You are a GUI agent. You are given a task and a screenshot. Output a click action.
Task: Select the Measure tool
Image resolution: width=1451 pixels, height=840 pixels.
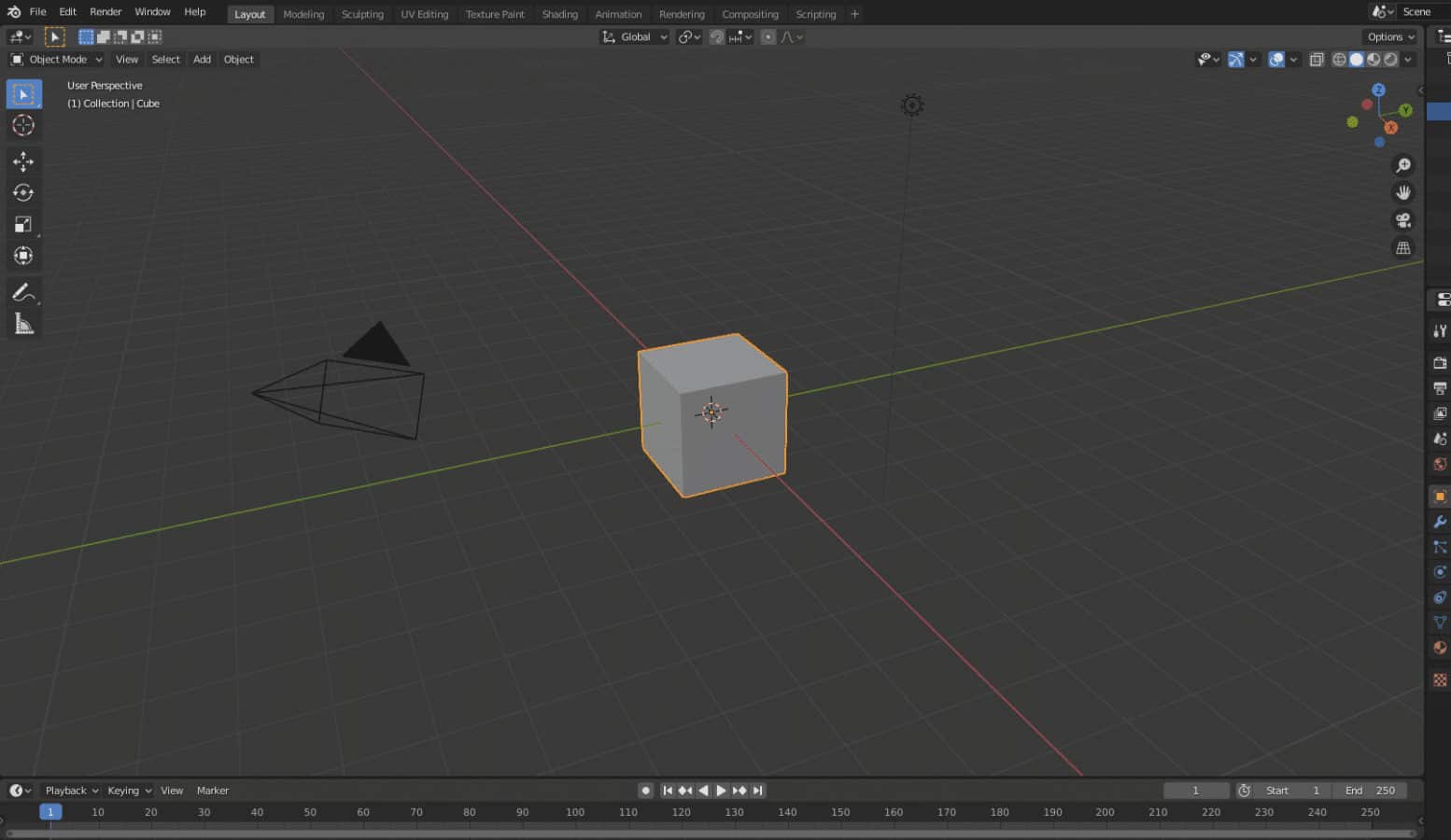(x=24, y=324)
